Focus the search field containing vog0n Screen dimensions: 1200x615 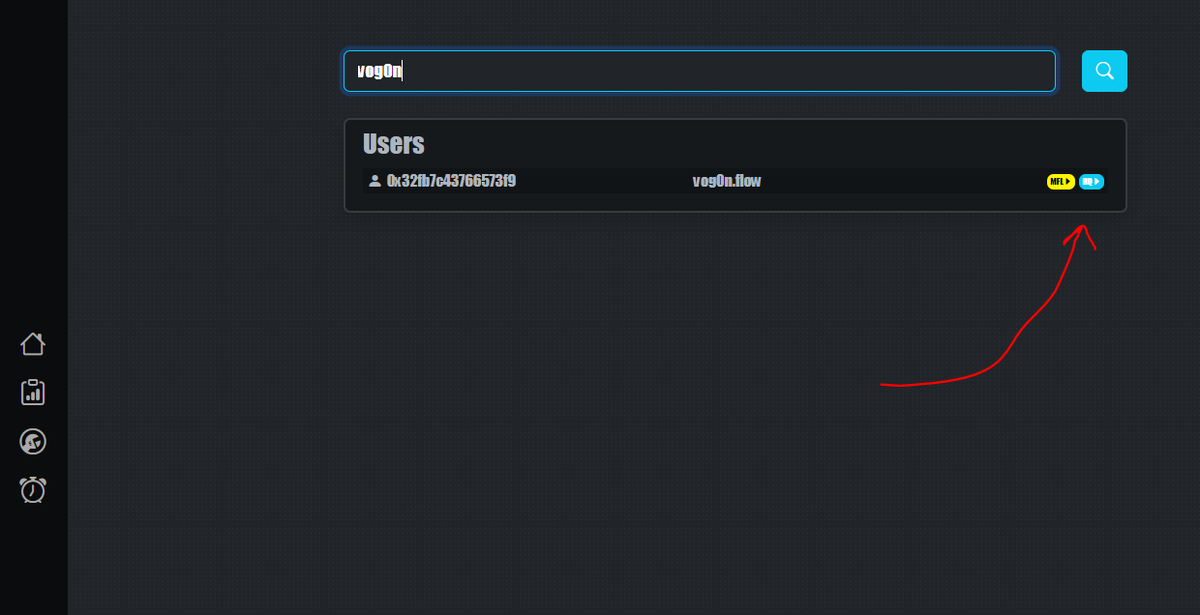coord(700,71)
